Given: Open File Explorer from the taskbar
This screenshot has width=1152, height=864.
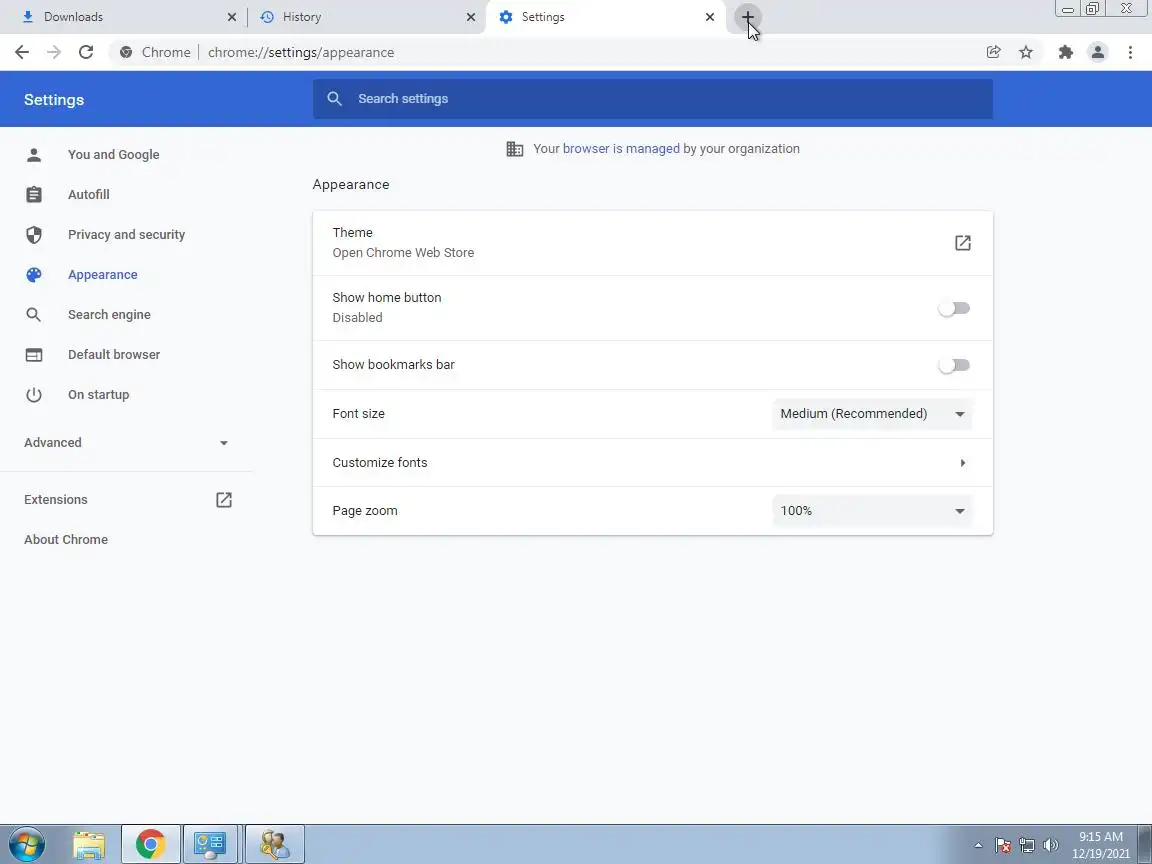Looking at the screenshot, I should tap(89, 845).
